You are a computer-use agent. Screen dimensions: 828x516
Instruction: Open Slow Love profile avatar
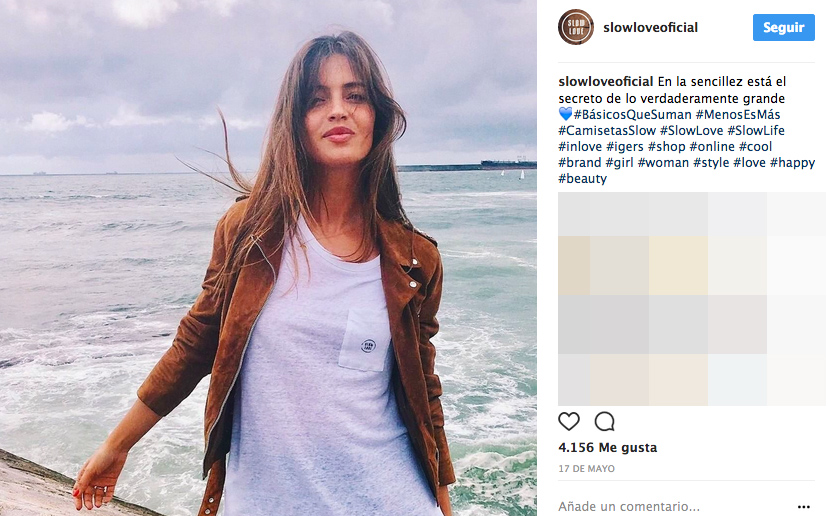click(576, 27)
